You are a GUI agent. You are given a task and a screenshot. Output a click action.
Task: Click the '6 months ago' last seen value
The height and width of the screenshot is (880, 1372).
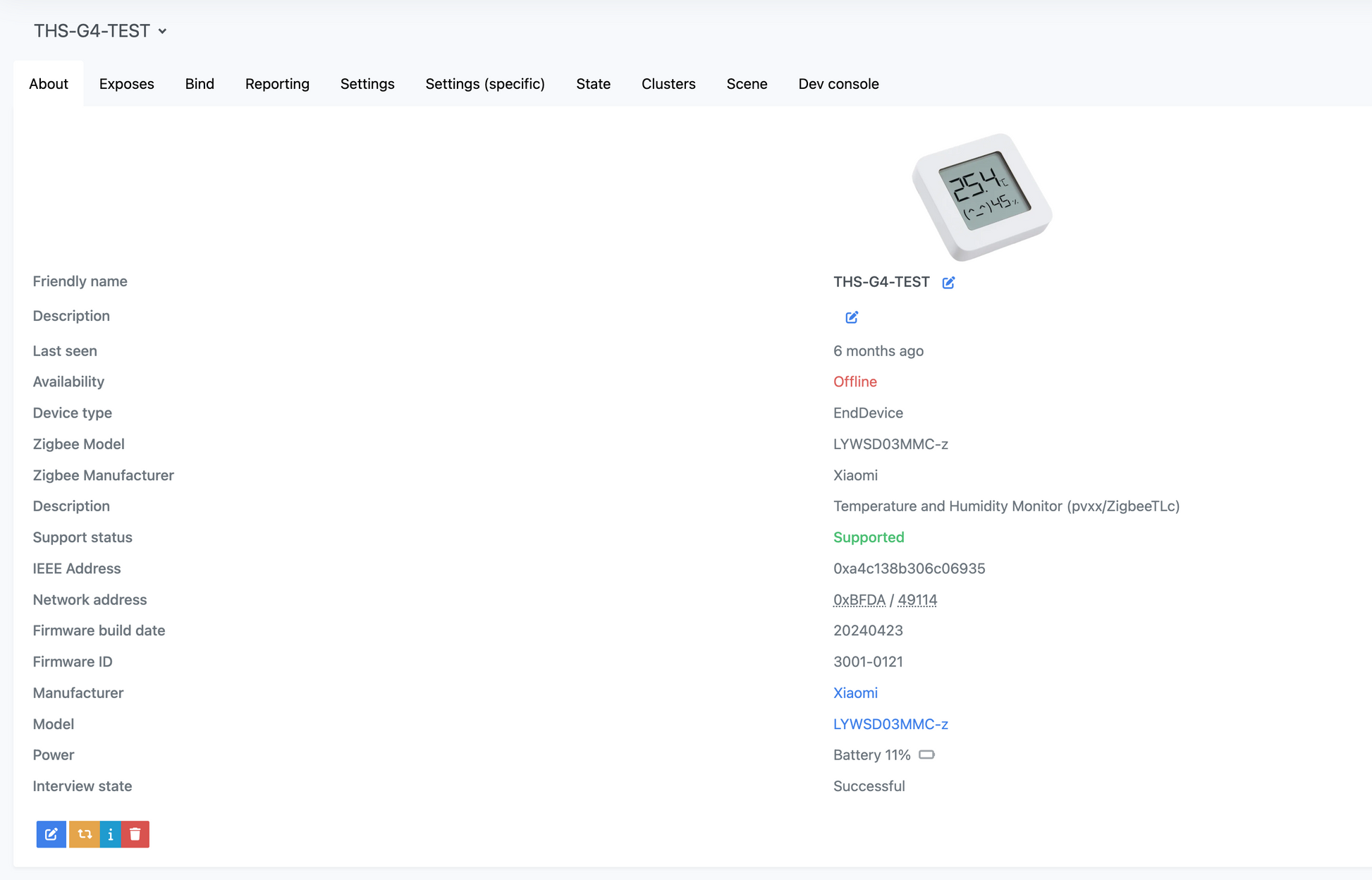tap(878, 351)
